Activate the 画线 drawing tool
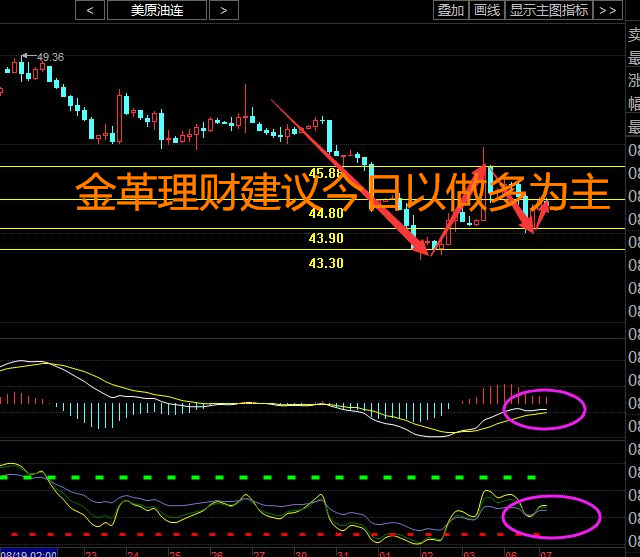Image resolution: width=640 pixels, height=557 pixels. 487,10
